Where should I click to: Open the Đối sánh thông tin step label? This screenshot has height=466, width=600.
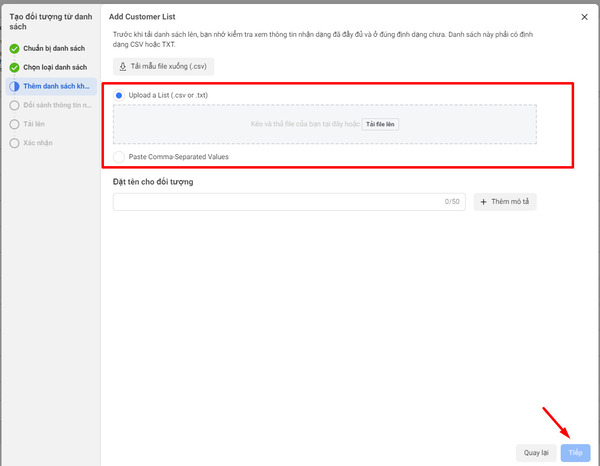[x=57, y=105]
